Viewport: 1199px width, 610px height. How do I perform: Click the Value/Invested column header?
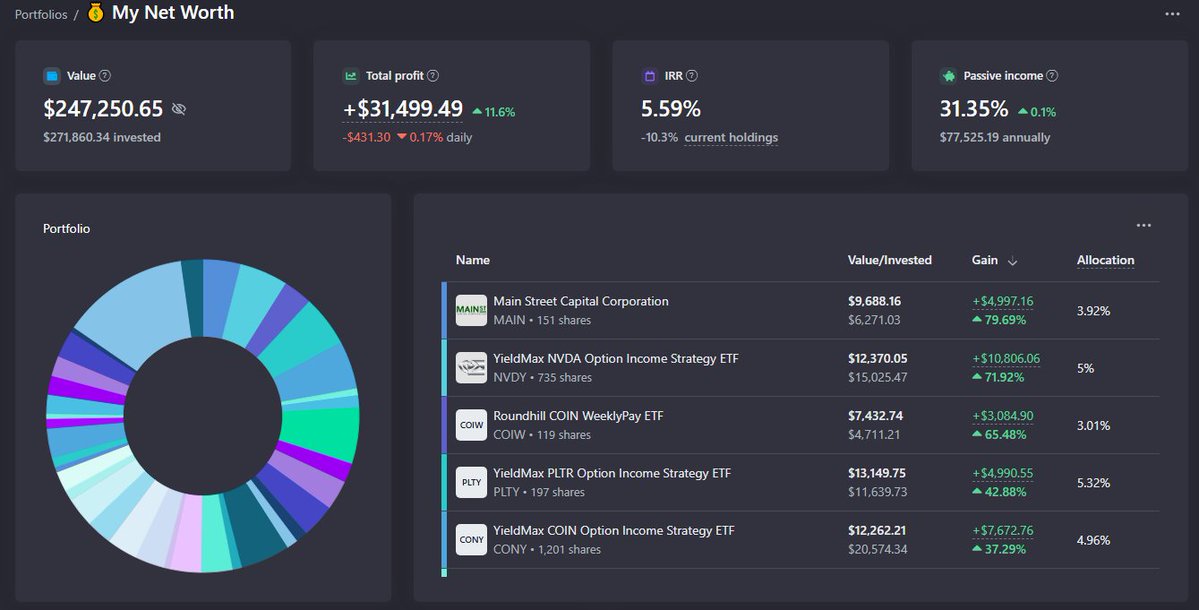click(890, 260)
